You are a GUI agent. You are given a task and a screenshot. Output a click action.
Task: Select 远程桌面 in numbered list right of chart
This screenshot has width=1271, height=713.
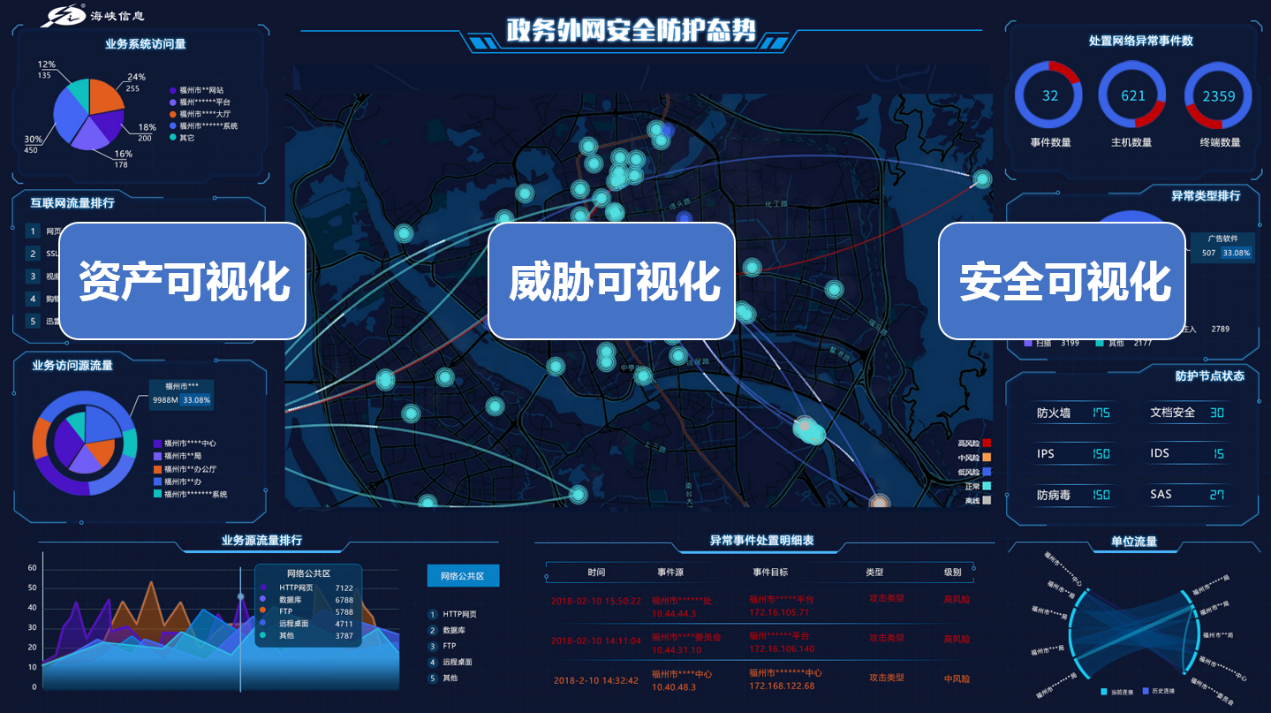458,662
